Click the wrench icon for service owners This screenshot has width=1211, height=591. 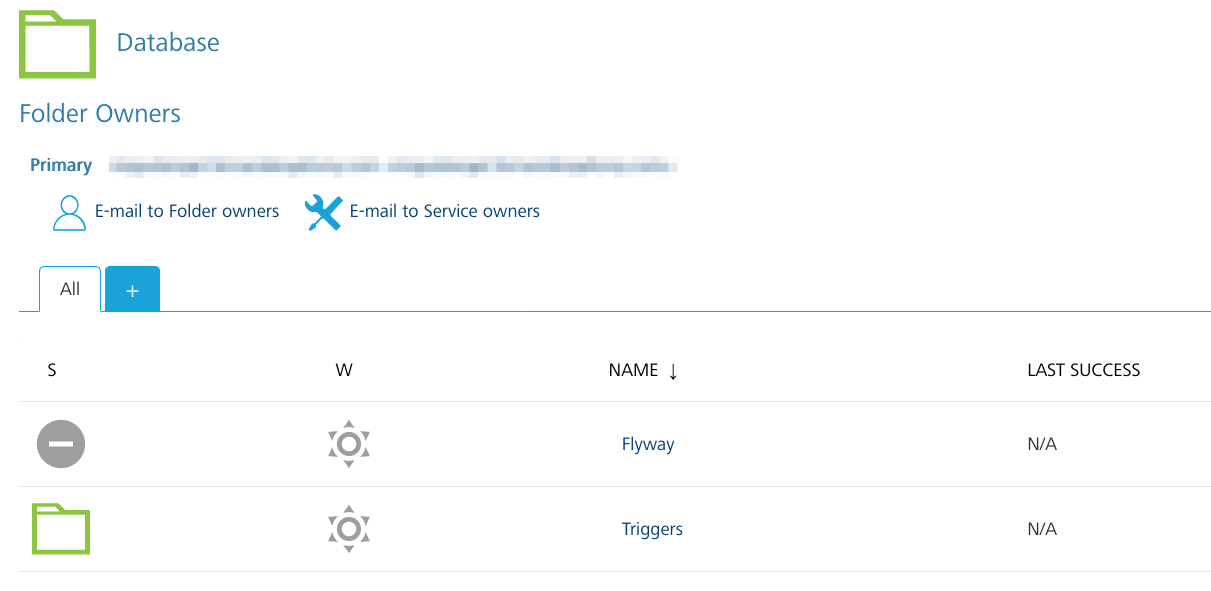pyautogui.click(x=323, y=213)
